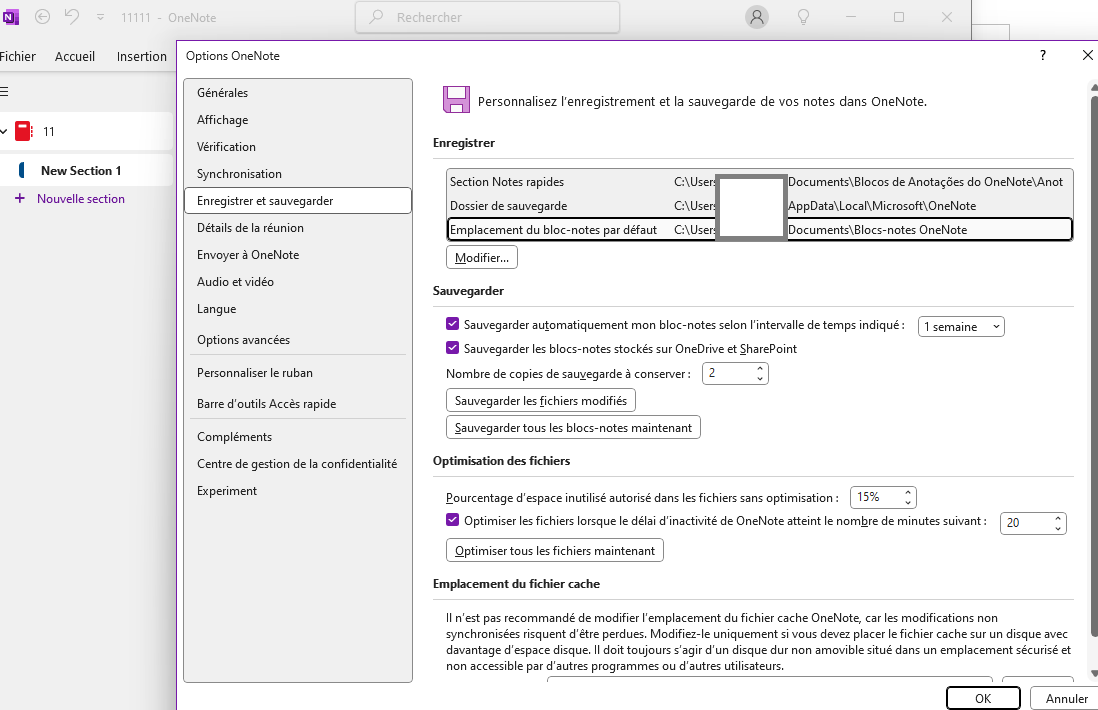This screenshot has width=1098, height=710.
Task: Open the 1 semaine interval dropdown
Action: 961,327
